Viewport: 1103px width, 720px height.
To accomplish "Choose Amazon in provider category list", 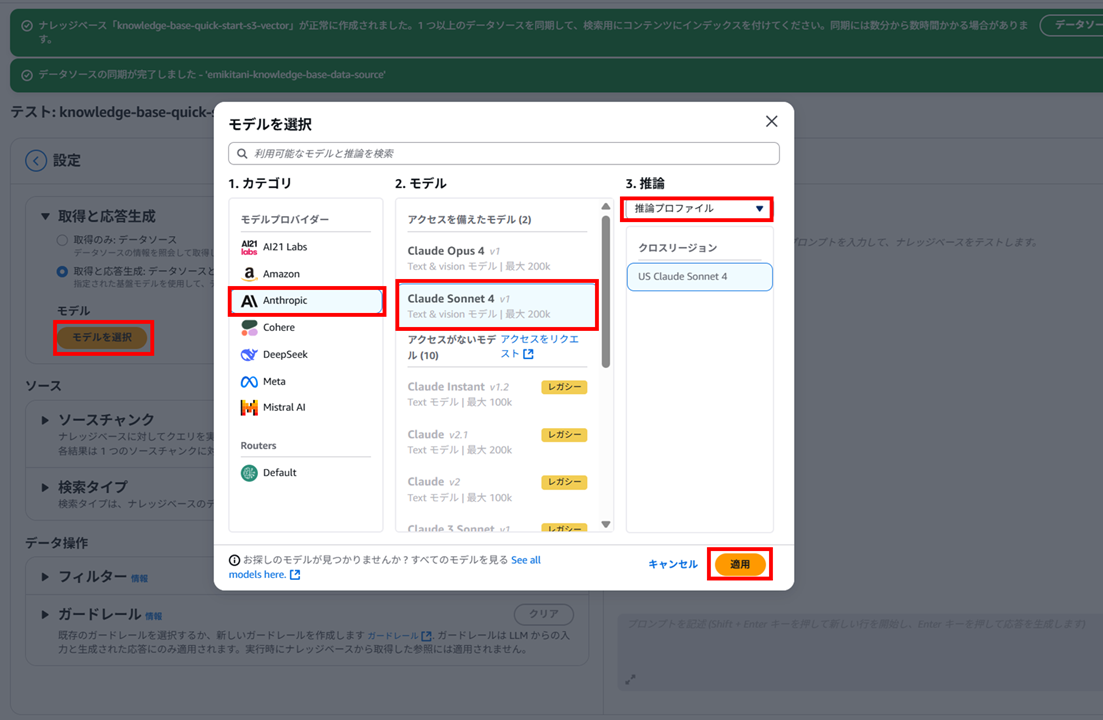I will [306, 274].
